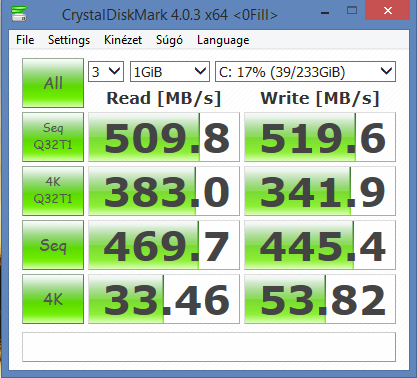Viewport: 417px width, 378px height.
Task: Click the 469.7 Seq read result
Action: click(x=164, y=245)
